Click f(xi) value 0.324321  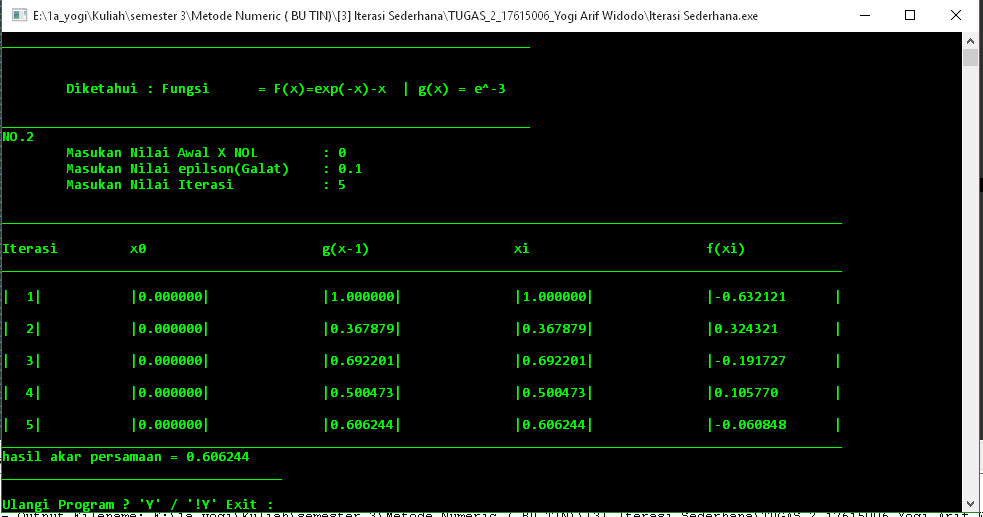746,329
